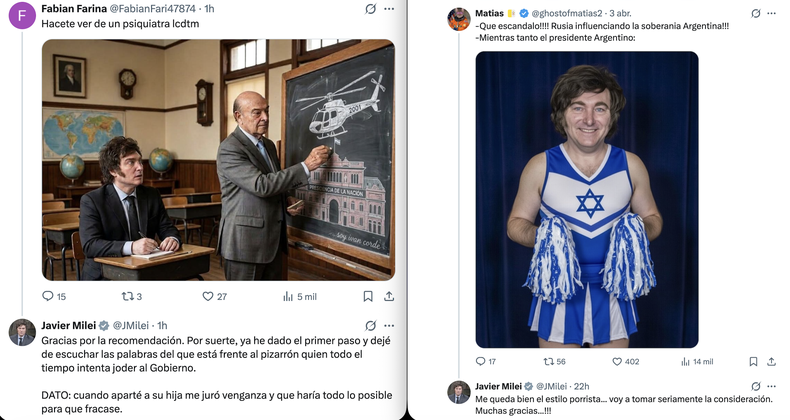Image resolution: width=790 pixels, height=420 pixels.
Task: Open Grok icon on Fabian Farina's tweet
Action: (370, 8)
